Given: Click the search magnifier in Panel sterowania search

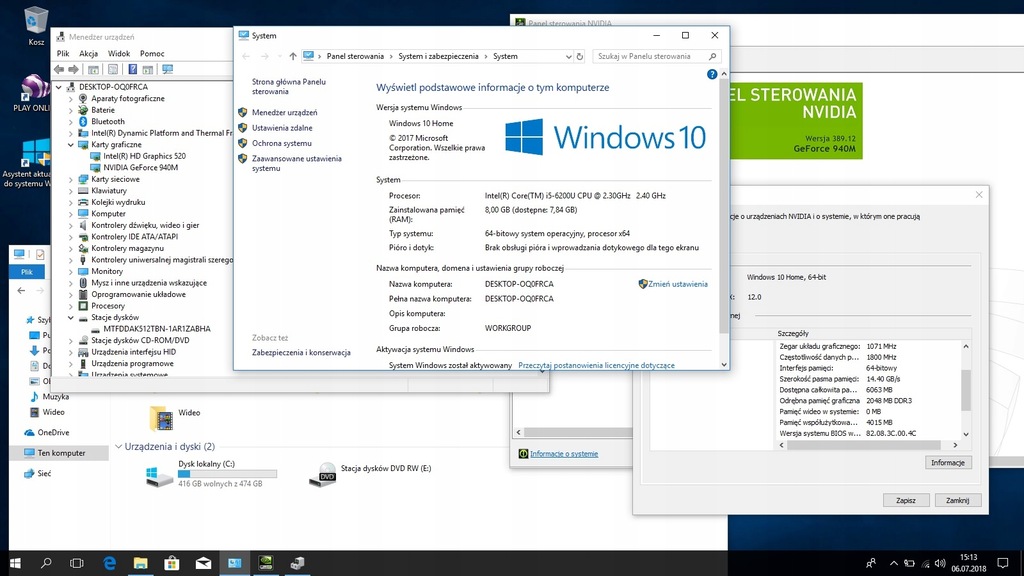Looking at the screenshot, I should click(x=712, y=56).
